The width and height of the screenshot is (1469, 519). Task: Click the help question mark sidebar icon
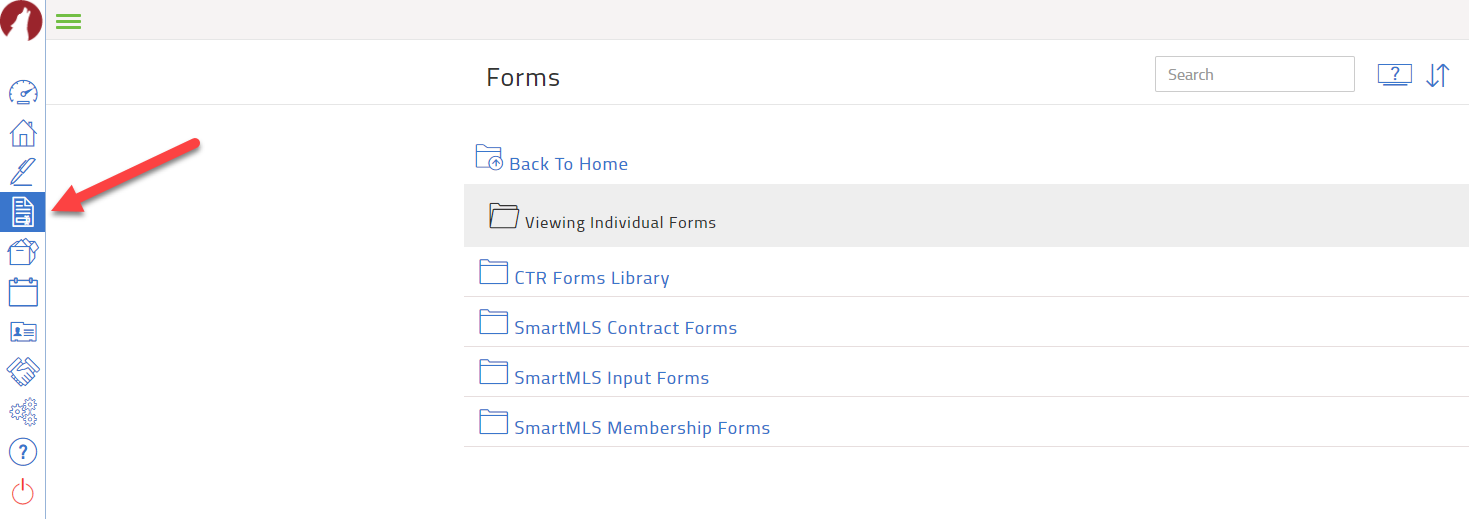coord(23,452)
